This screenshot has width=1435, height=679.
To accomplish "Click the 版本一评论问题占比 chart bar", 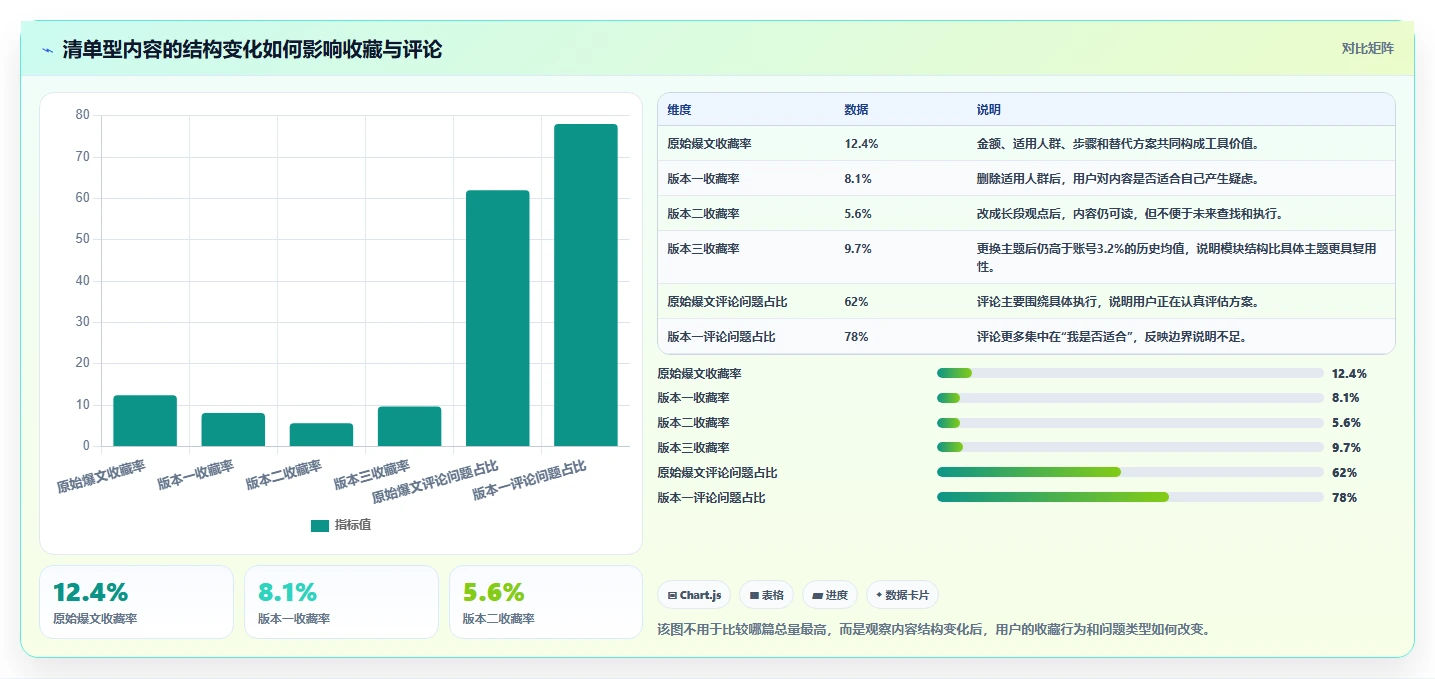I will click(x=586, y=285).
